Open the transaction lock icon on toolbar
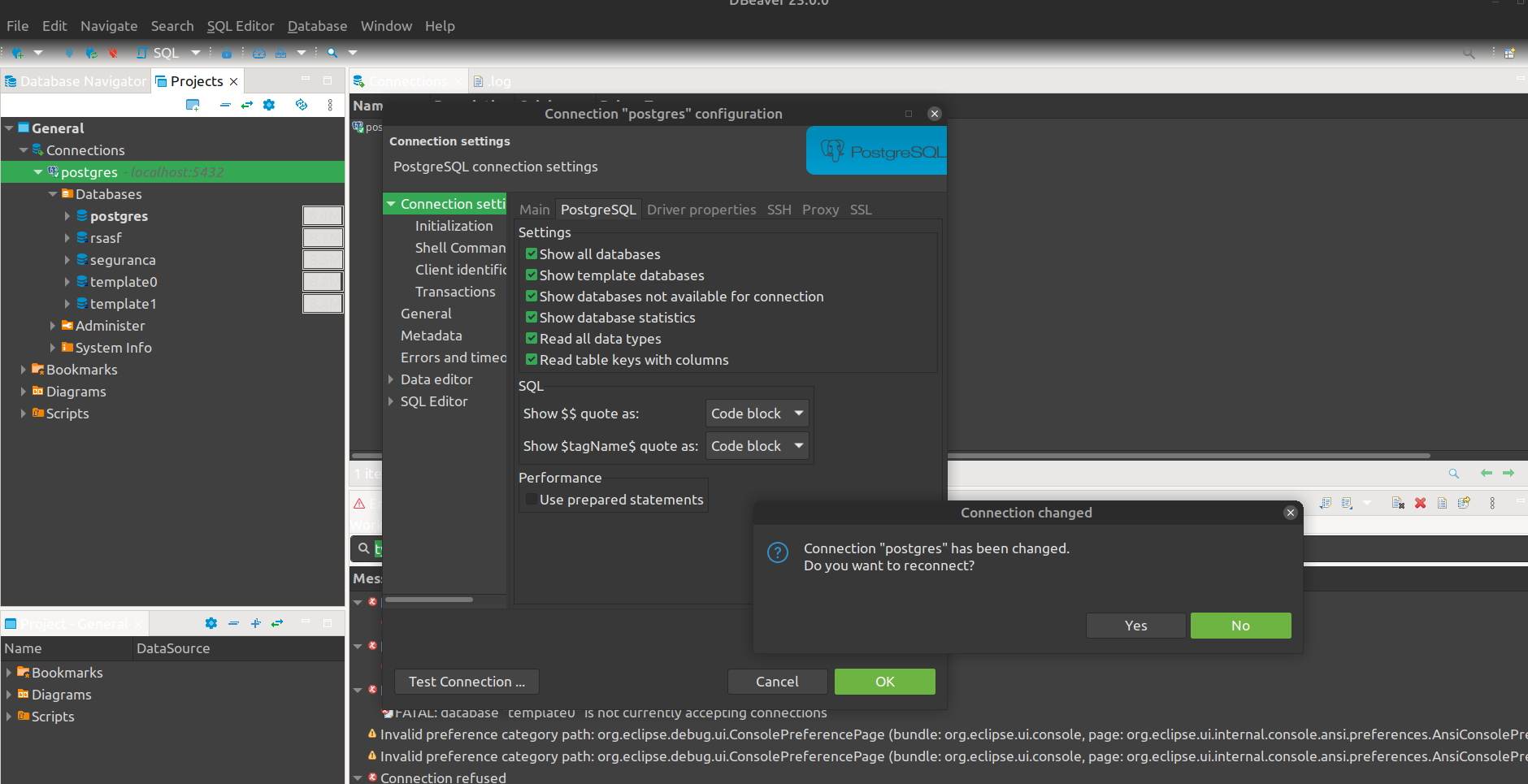The image size is (1528, 784). 227,53
